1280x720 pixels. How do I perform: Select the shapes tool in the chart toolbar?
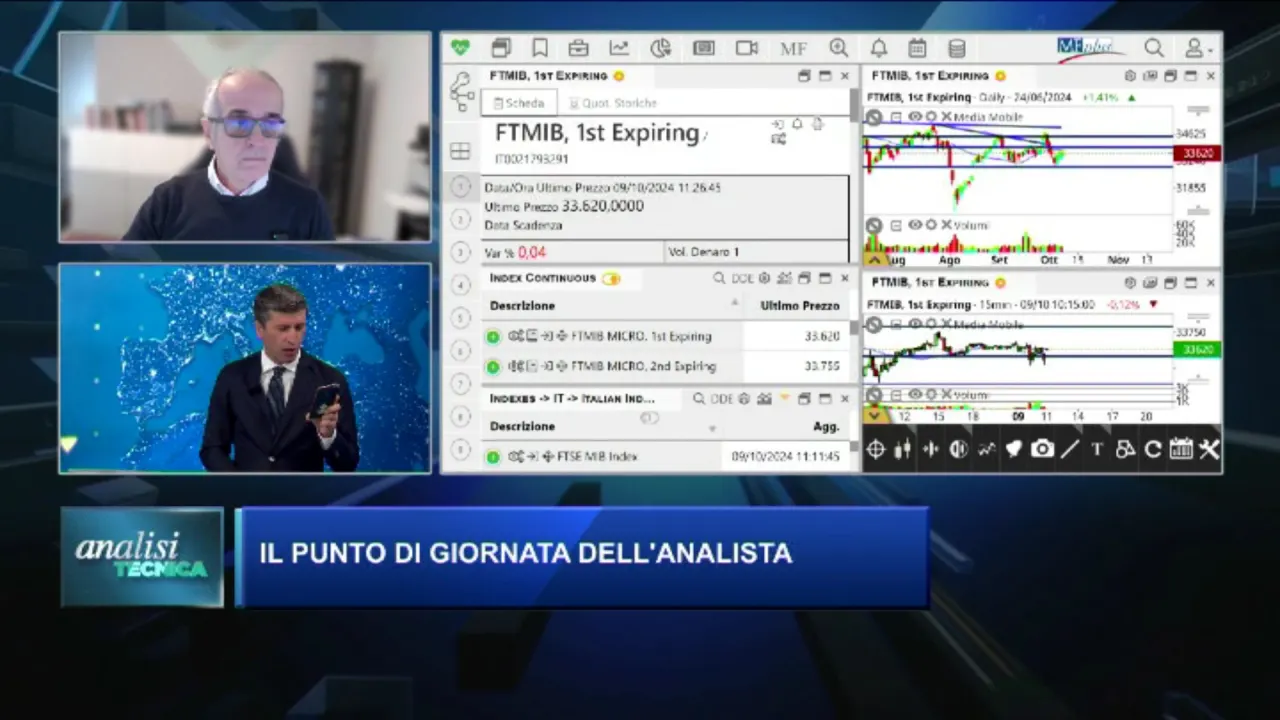[1125, 449]
